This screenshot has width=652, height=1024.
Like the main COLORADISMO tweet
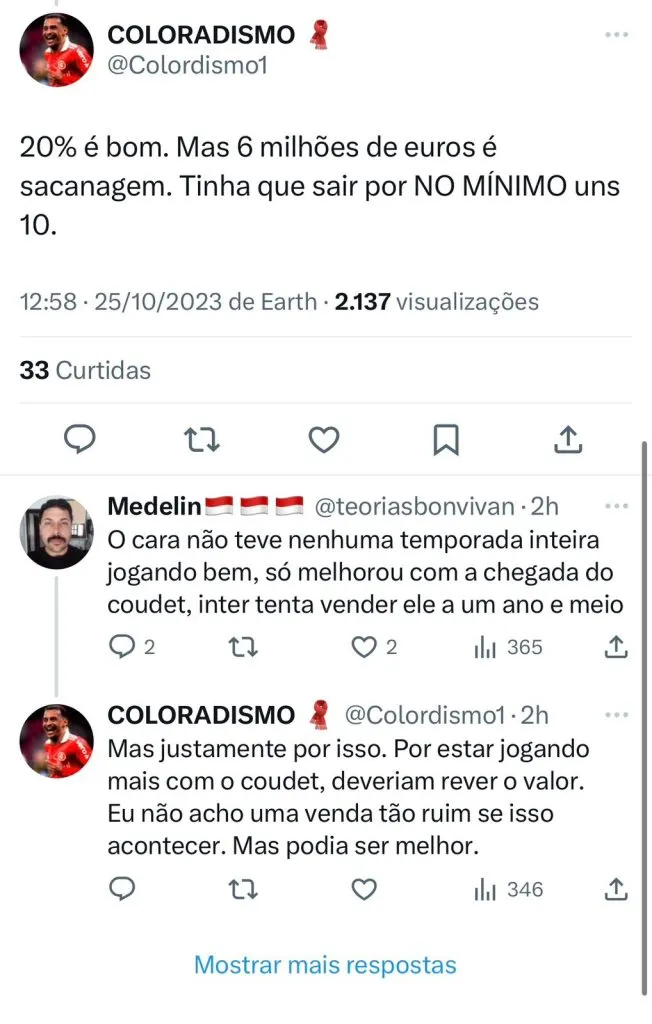click(323, 438)
